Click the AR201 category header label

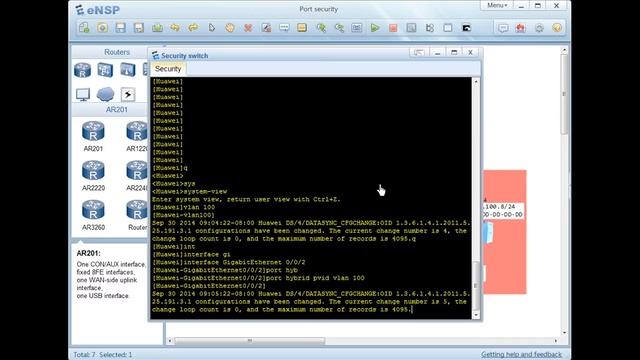(117, 110)
